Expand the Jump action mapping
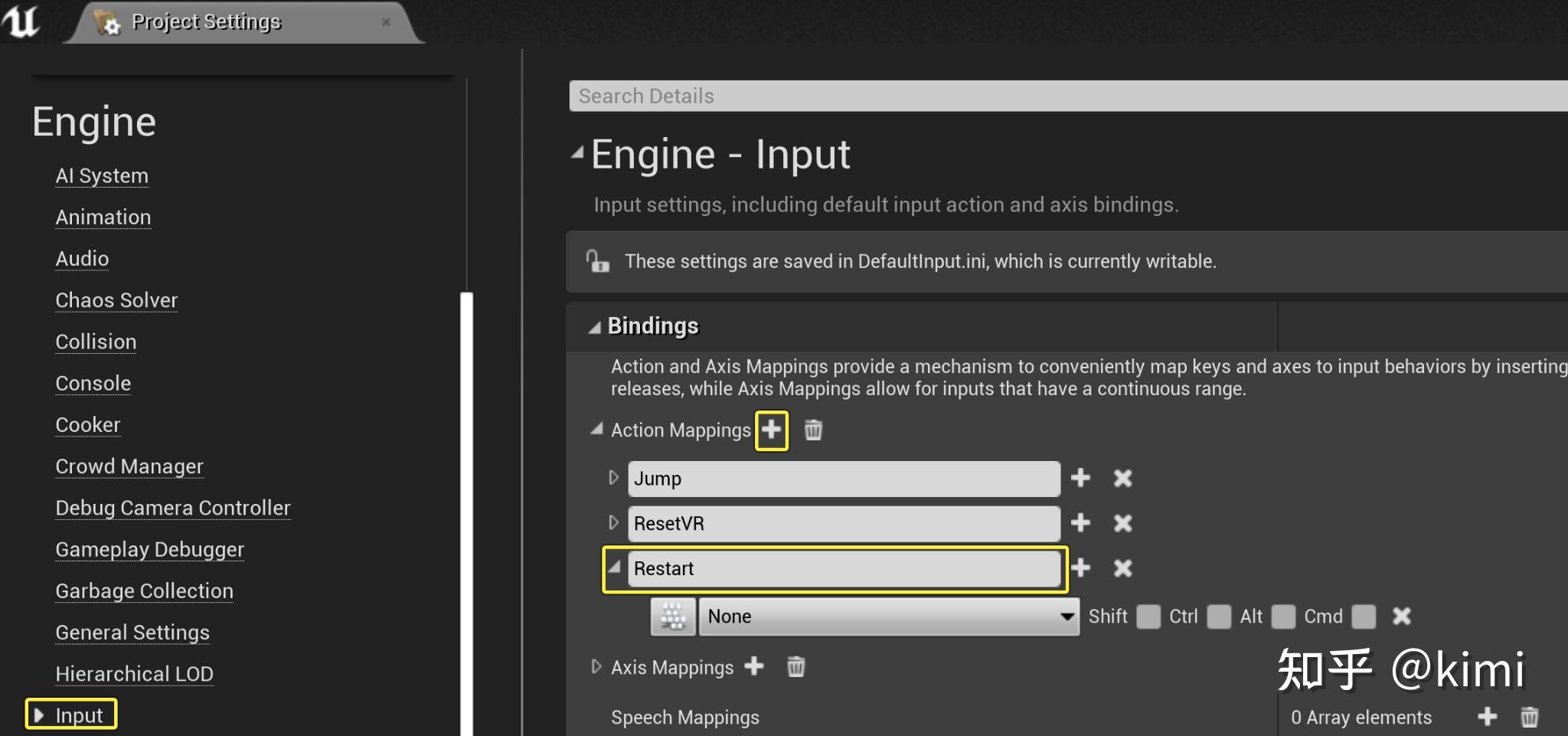This screenshot has height=736, width=1568. 613,478
